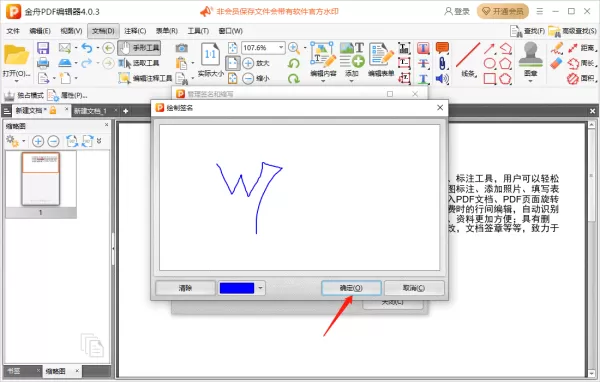The image size is (600, 382).
Task: Select the Perimeter (周长) measure tool
Action: click(x=582, y=63)
